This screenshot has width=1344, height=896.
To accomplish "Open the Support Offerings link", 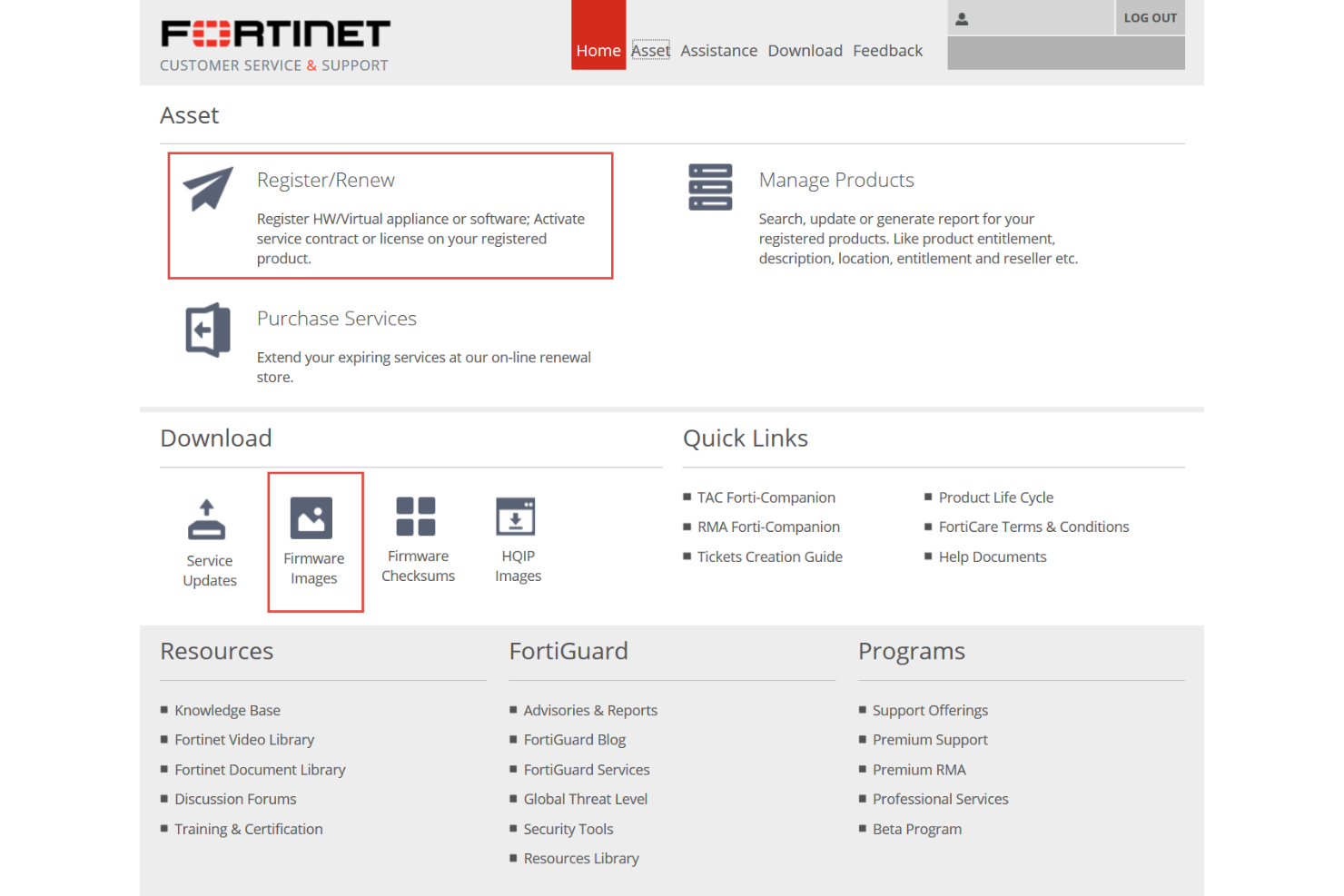I will point(931,710).
